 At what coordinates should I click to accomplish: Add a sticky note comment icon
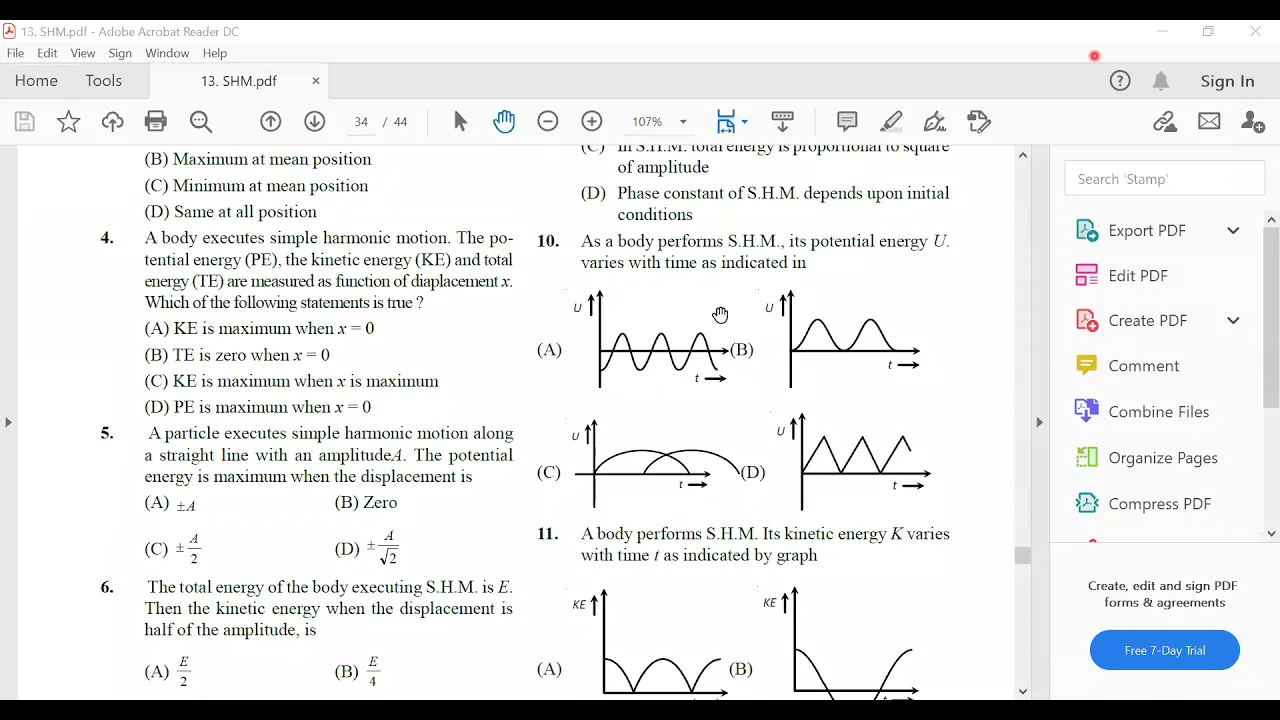(x=847, y=122)
